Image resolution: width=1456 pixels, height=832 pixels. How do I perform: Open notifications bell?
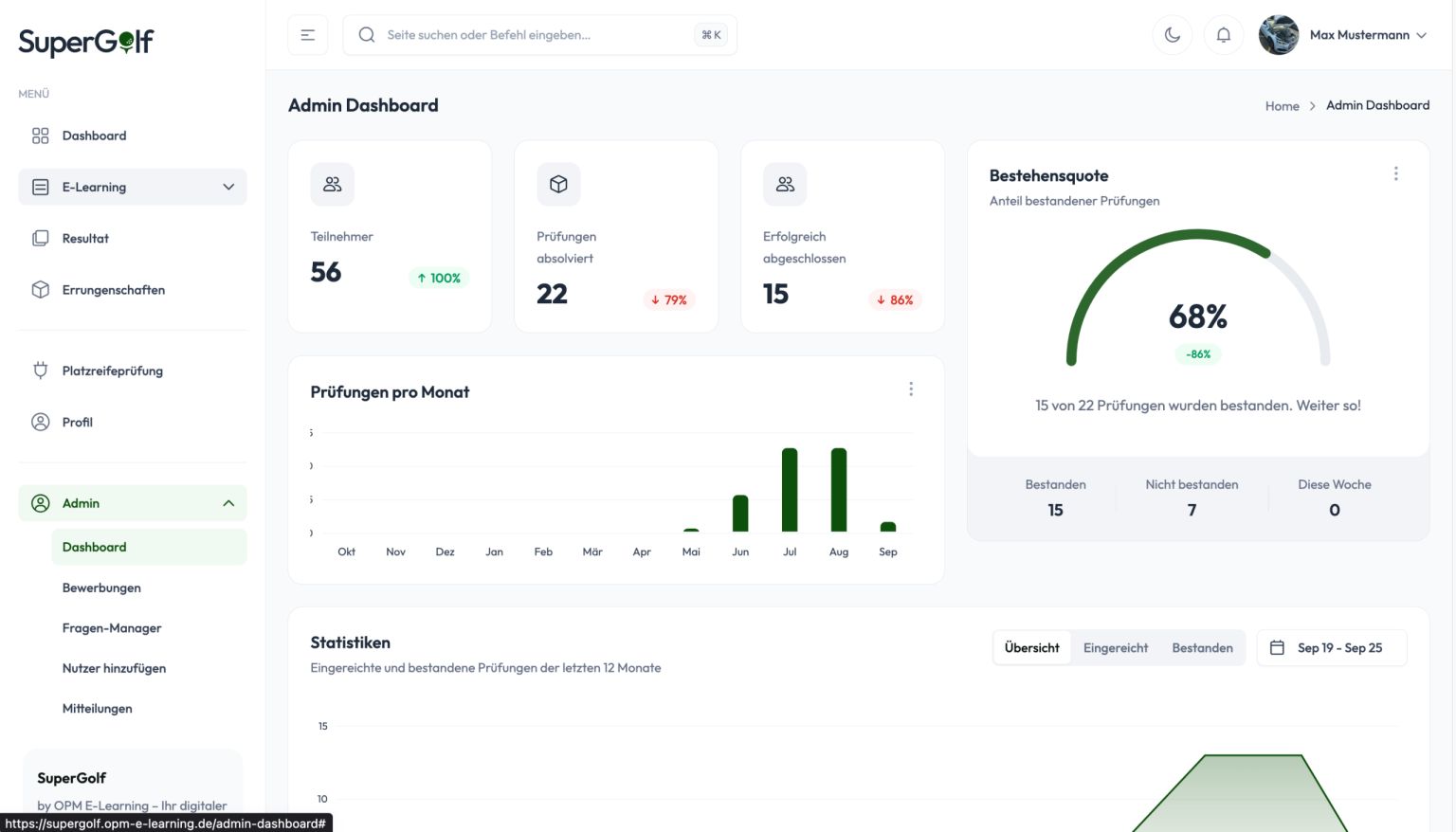[x=1224, y=35]
